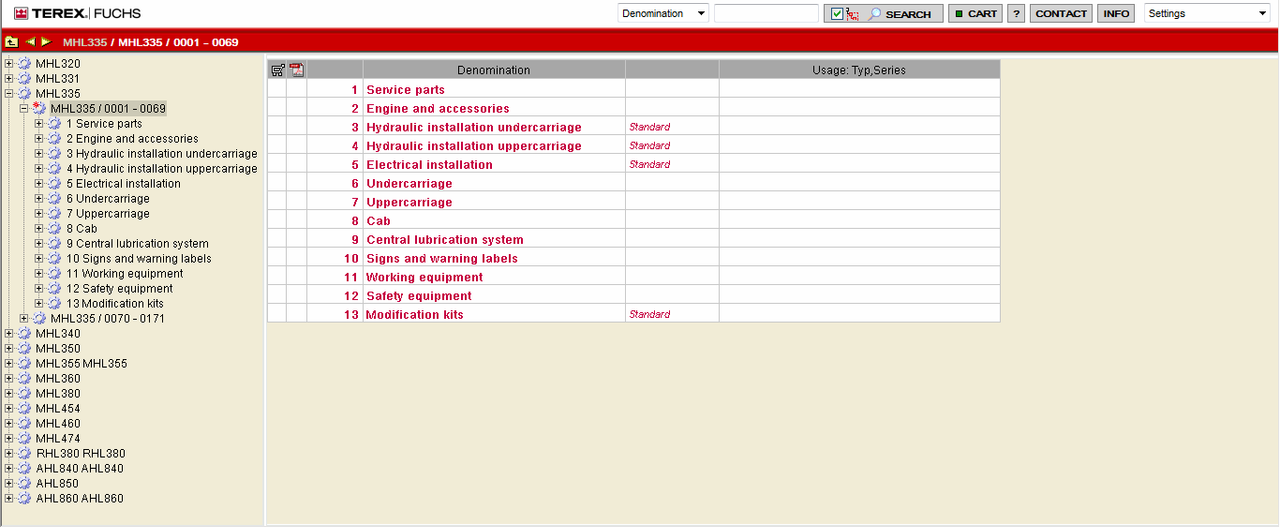Click gear icon of MHL474
The width and height of the screenshot is (1280, 527).
(x=24, y=439)
